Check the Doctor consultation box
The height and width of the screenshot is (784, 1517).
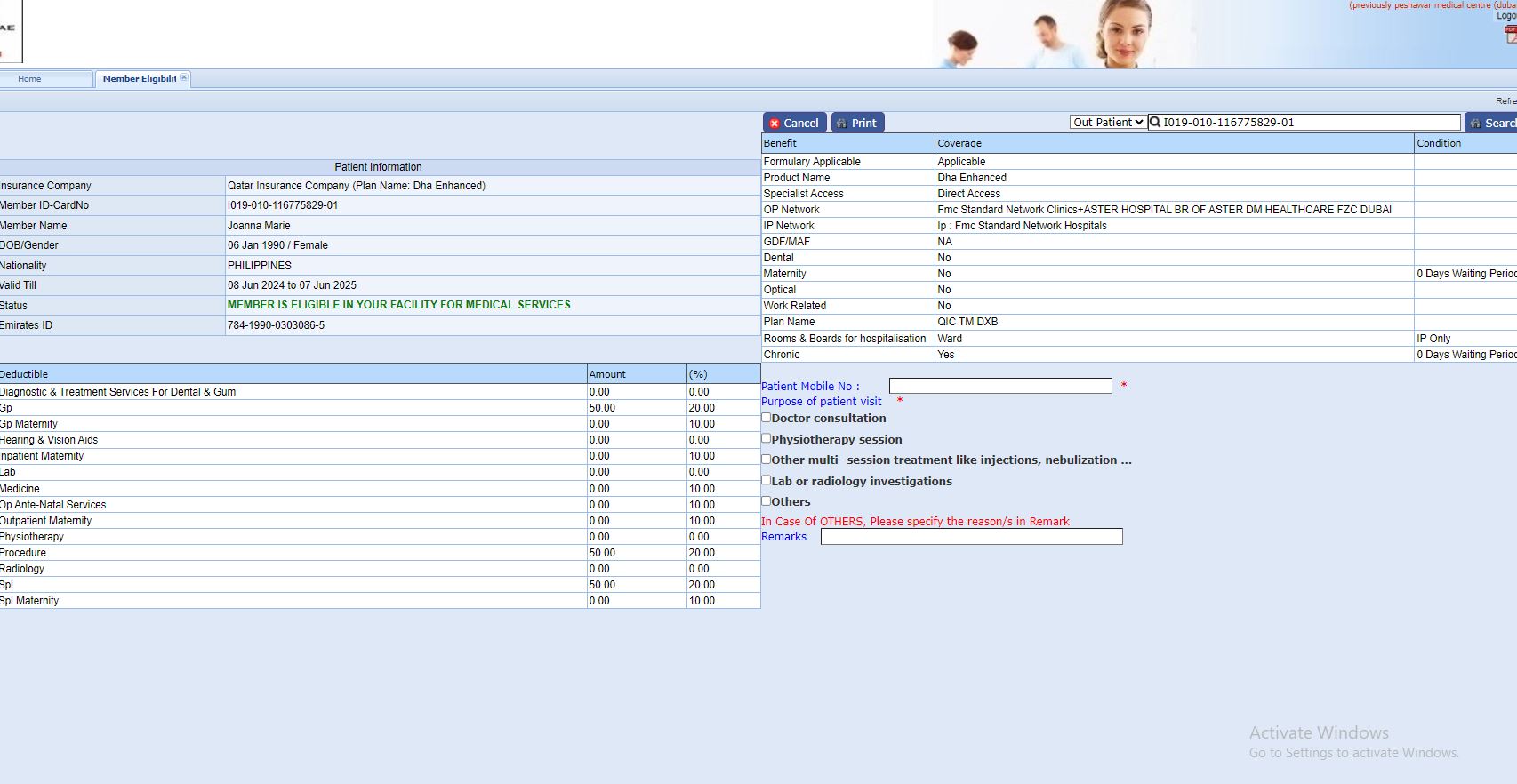pyautogui.click(x=767, y=418)
